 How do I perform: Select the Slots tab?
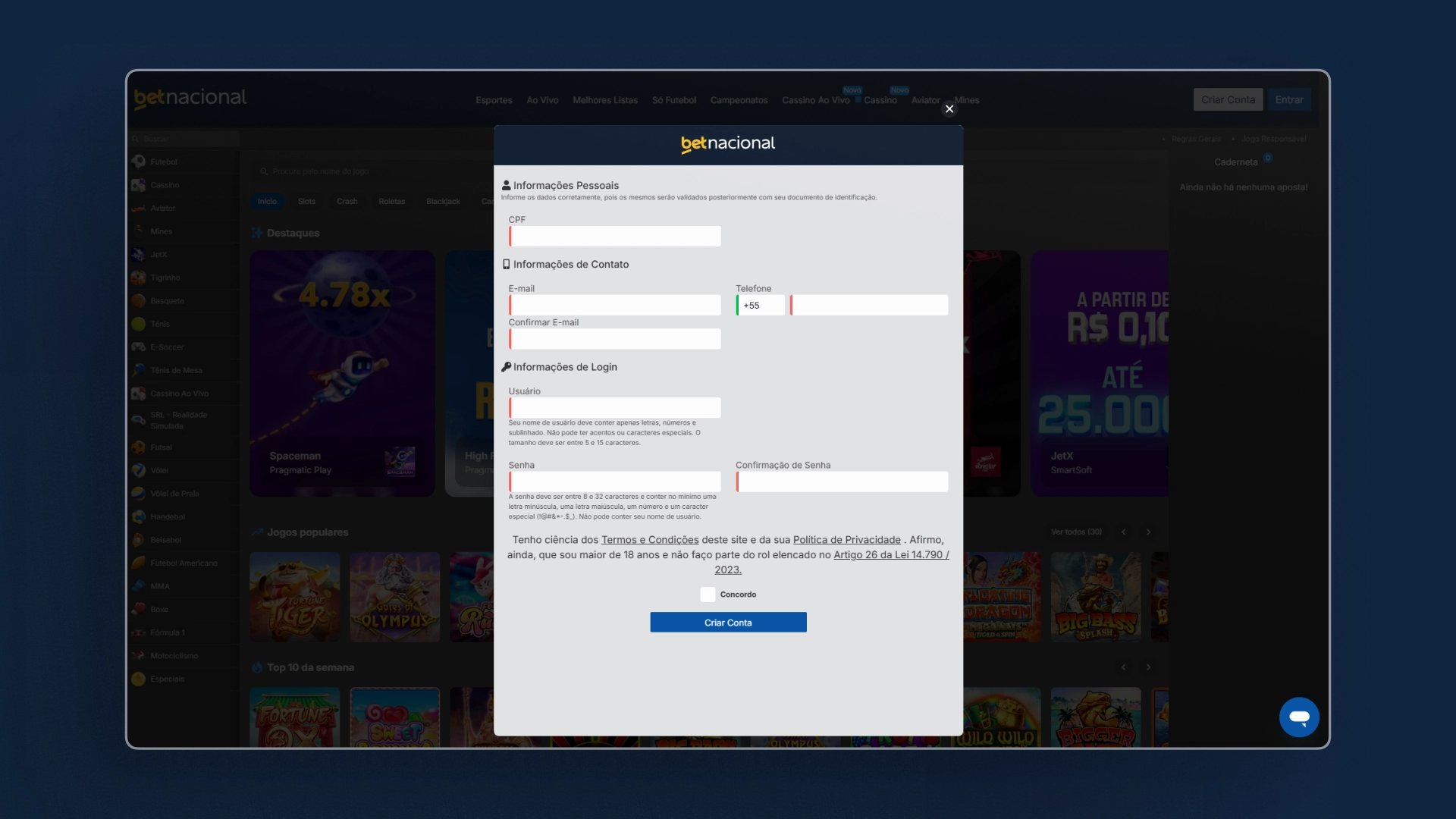(307, 201)
